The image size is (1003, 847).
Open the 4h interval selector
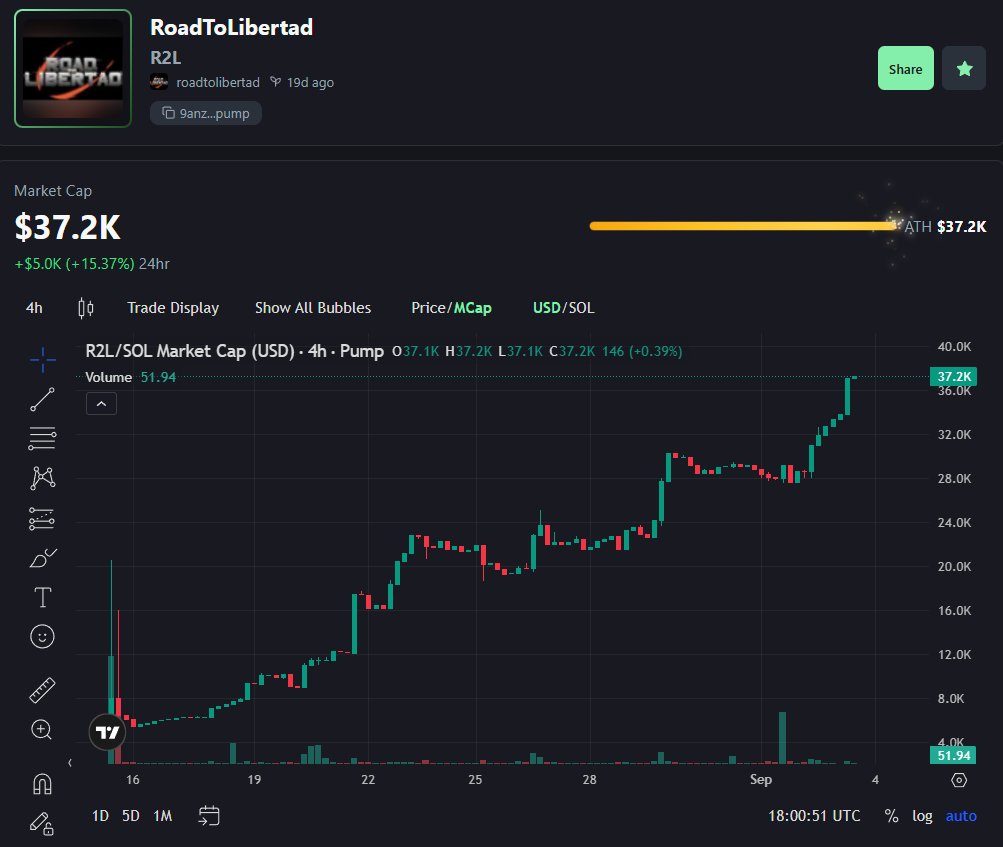click(x=34, y=308)
